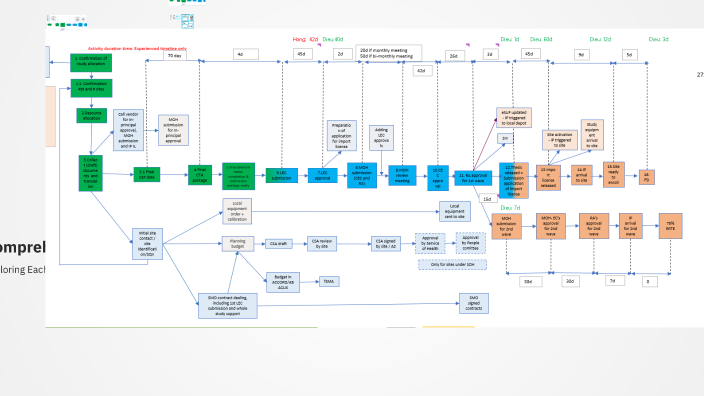
Task: Click the '11. RA approval for 1st wave' box
Action: [473, 178]
